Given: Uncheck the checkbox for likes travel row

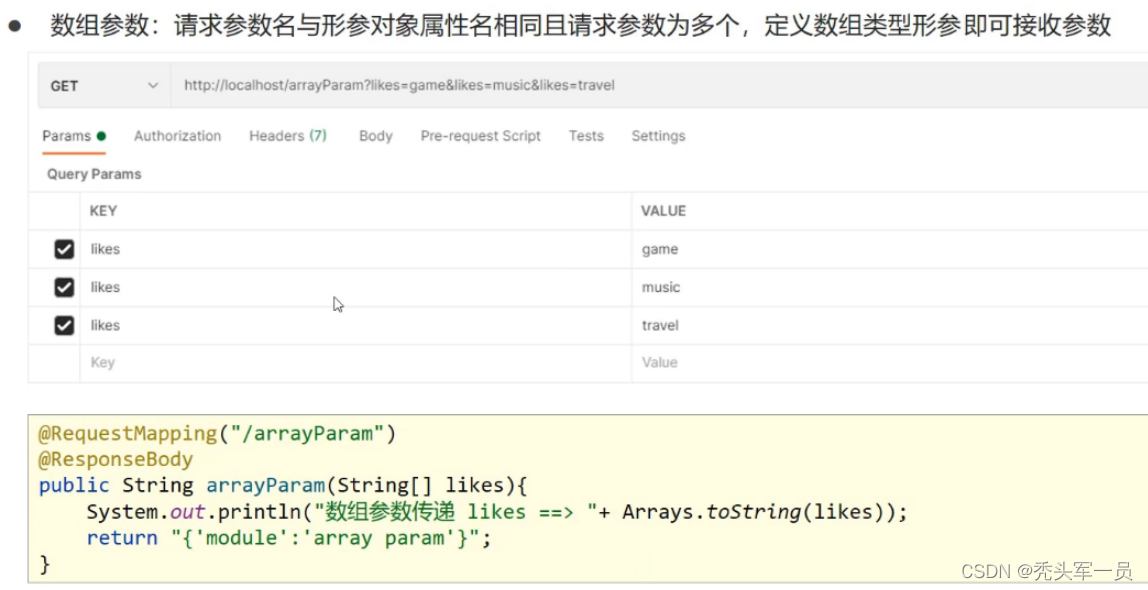Looking at the screenshot, I should (x=64, y=325).
